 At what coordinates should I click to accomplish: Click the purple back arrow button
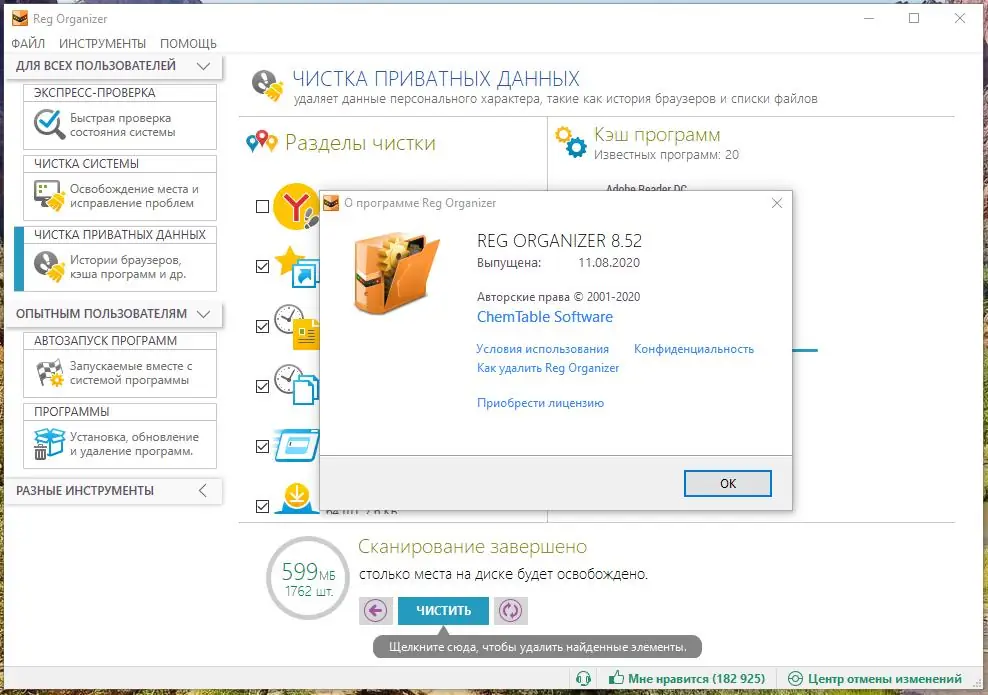376,611
